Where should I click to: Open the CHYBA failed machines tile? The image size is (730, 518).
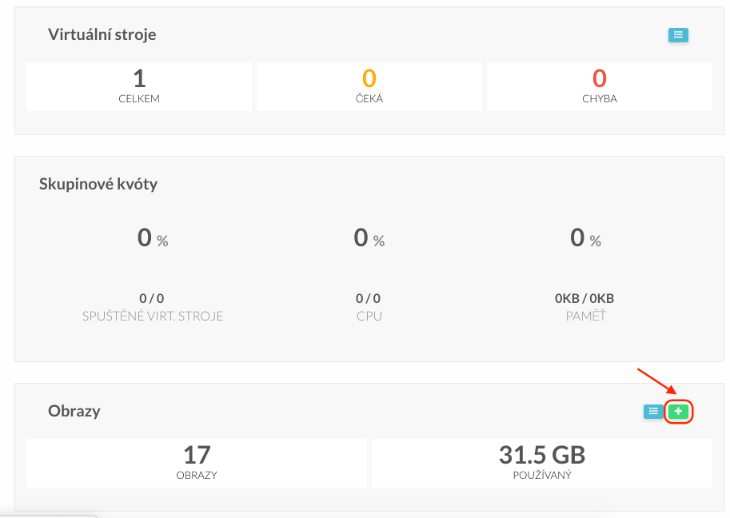599,86
